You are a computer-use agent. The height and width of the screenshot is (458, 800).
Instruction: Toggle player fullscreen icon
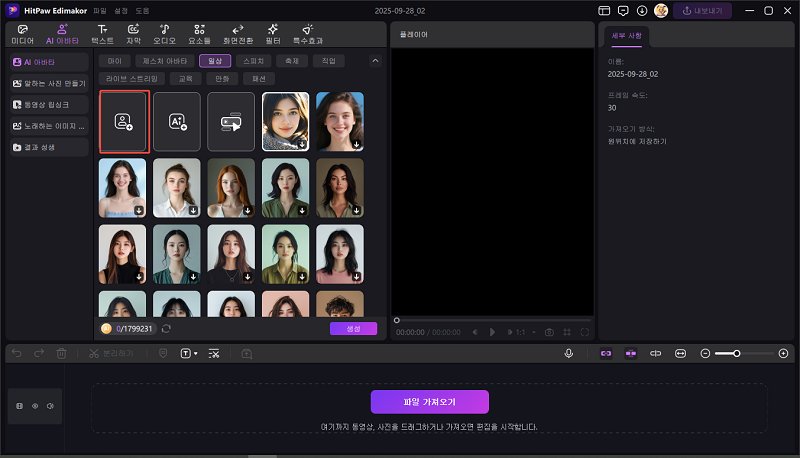[x=585, y=332]
